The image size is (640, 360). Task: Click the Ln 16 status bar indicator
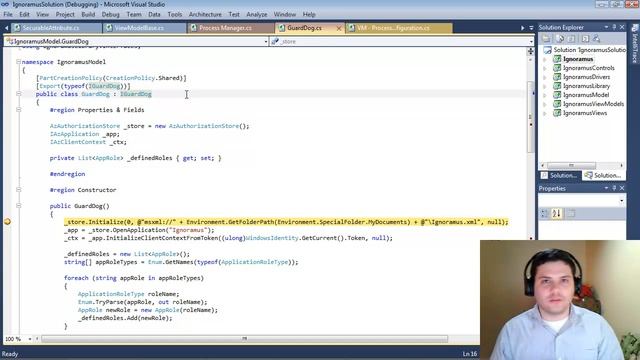coord(470,354)
